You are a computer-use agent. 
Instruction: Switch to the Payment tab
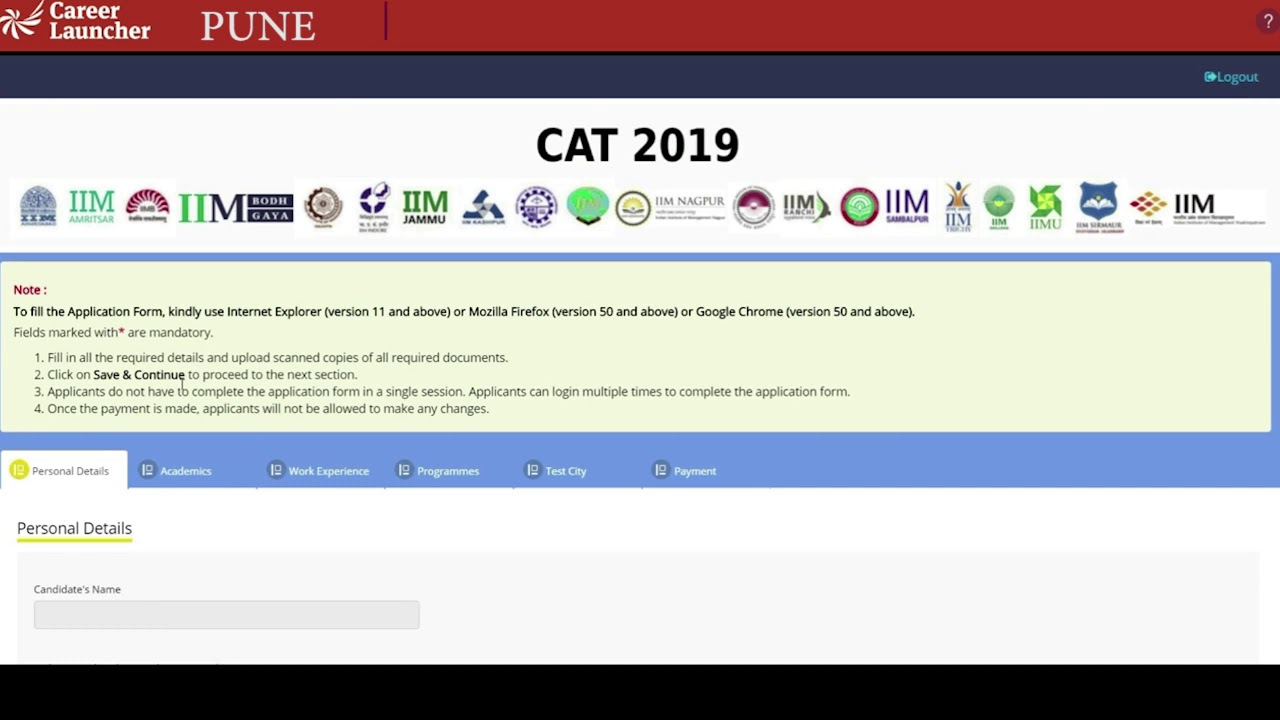[685, 470]
